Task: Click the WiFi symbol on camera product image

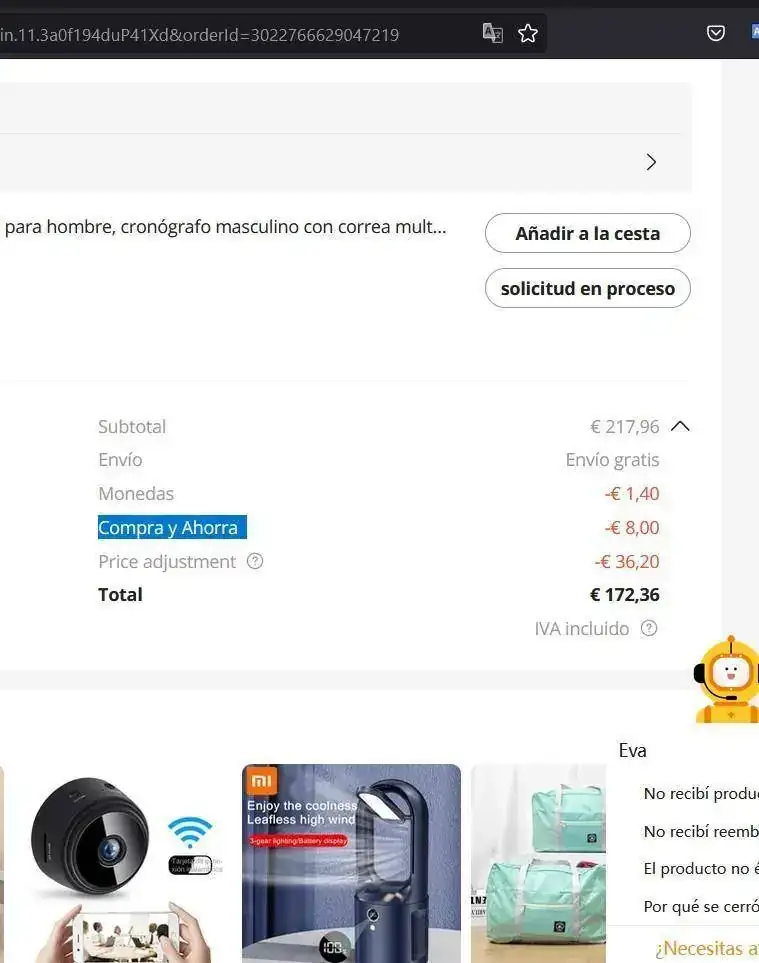Action: 190,832
